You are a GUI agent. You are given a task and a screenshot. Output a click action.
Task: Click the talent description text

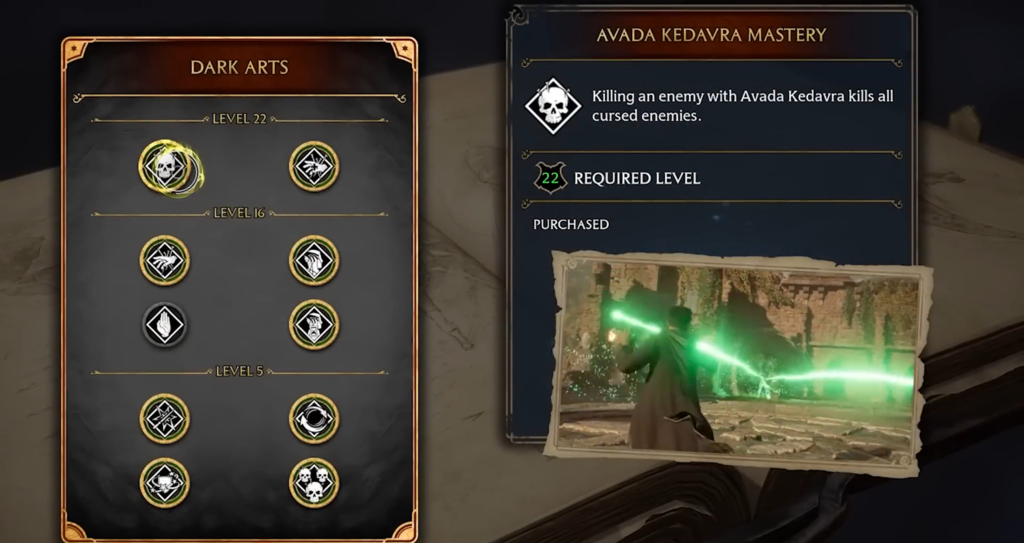coord(743,105)
